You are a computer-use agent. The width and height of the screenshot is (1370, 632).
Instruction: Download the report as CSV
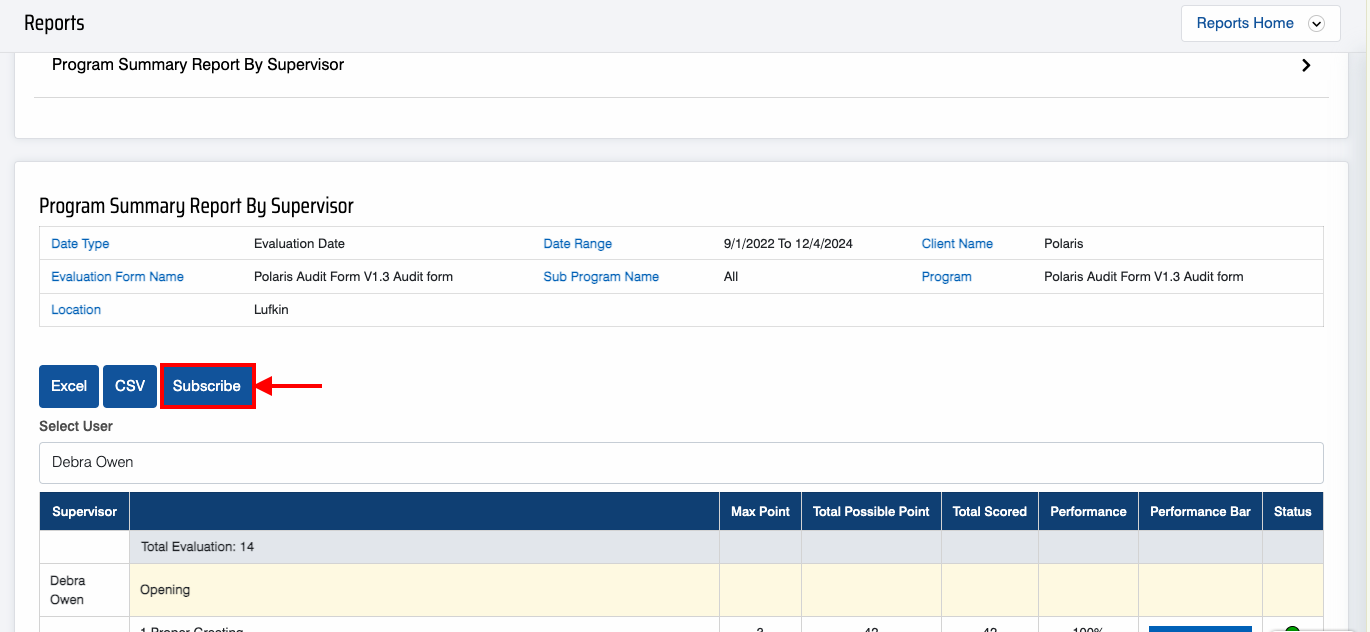130,386
